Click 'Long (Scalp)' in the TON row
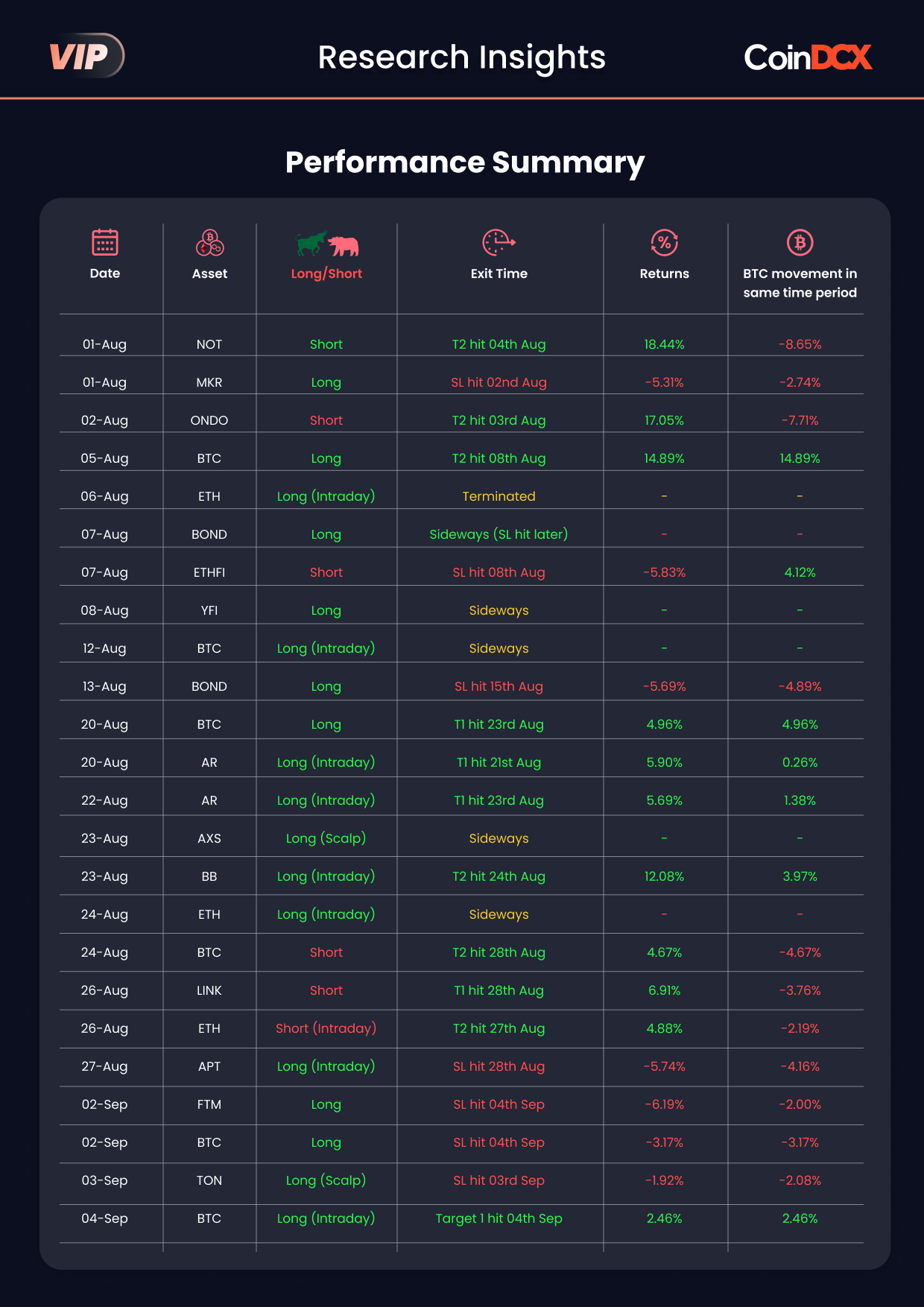The image size is (924, 1307). (326, 1180)
